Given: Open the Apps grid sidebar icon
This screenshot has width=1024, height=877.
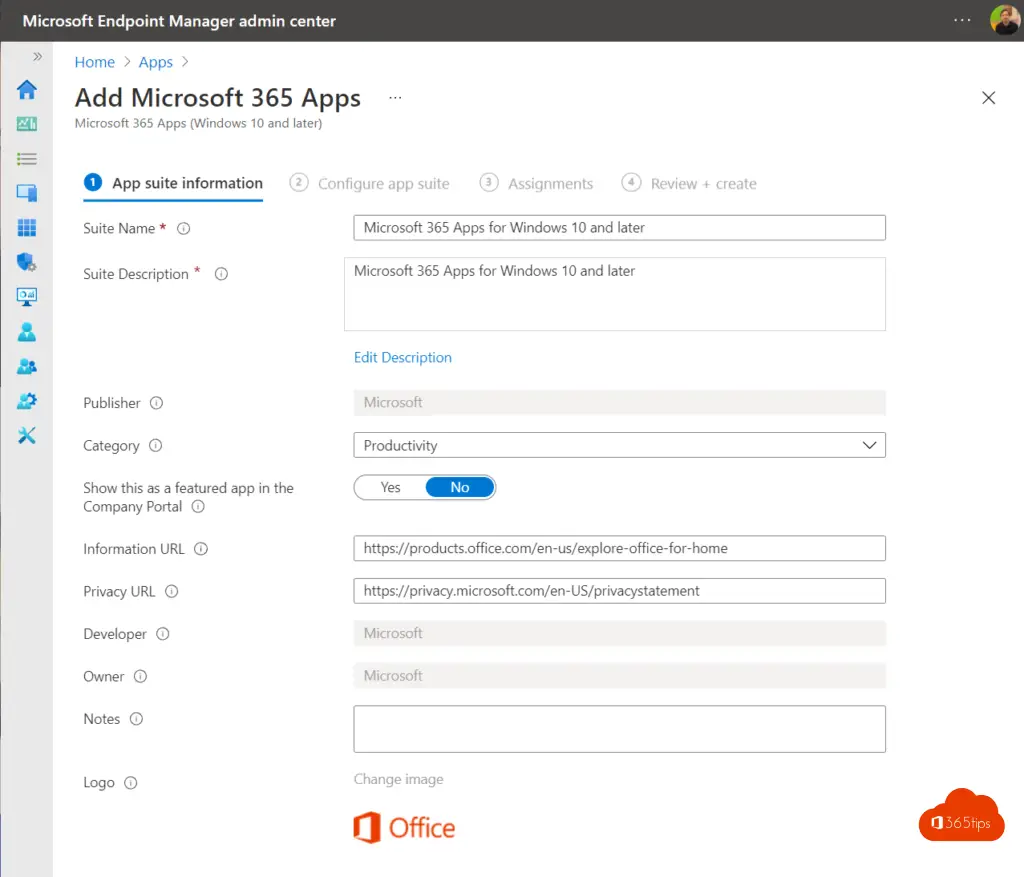Looking at the screenshot, I should 27,227.
